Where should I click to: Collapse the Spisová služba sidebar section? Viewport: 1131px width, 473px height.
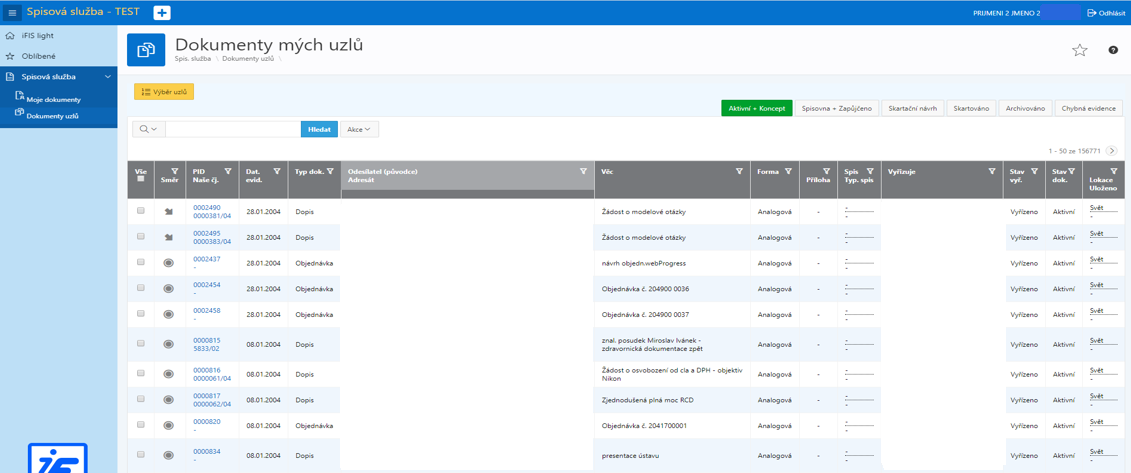click(x=107, y=76)
